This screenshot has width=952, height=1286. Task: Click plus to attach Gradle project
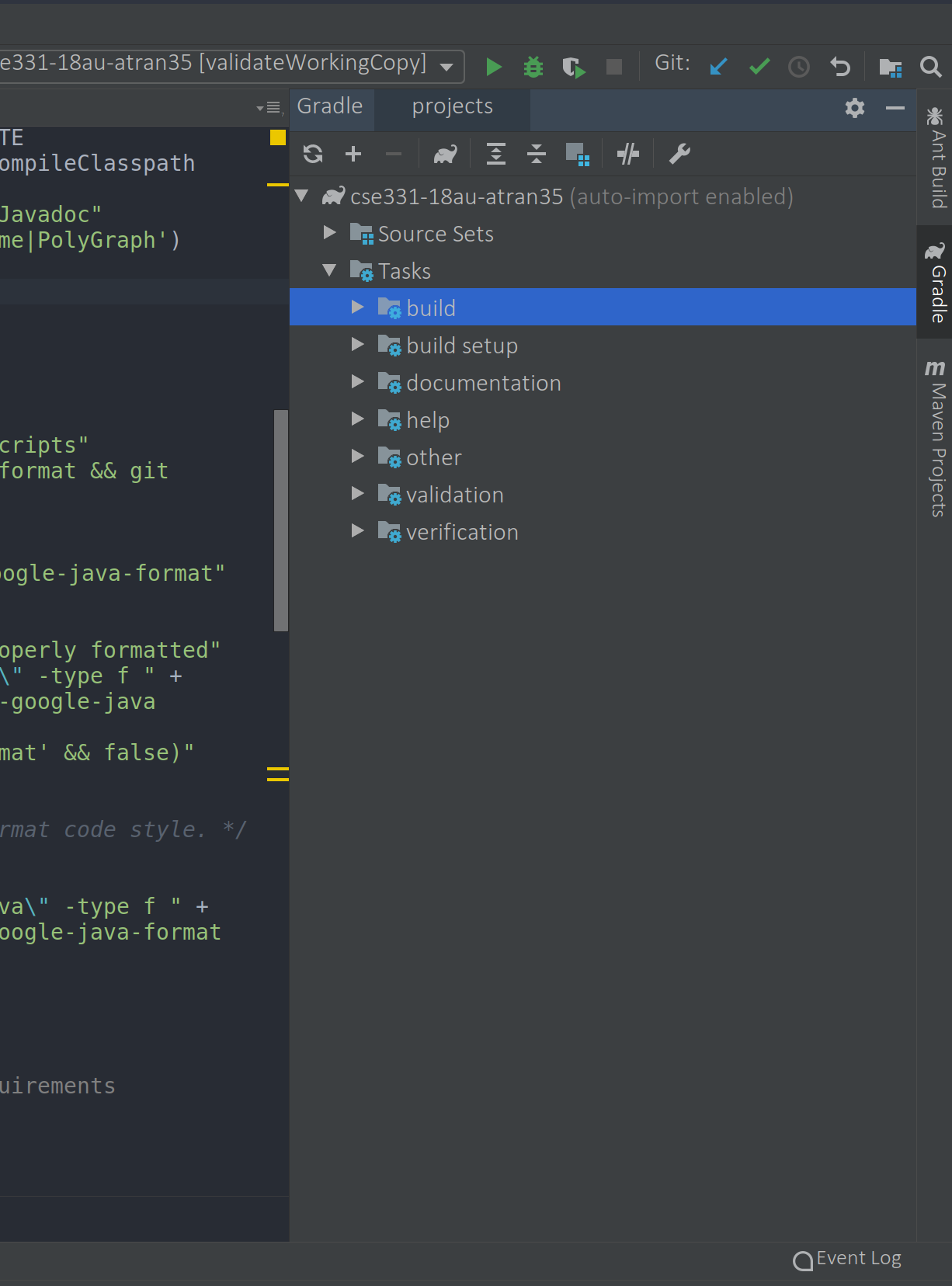[353, 154]
